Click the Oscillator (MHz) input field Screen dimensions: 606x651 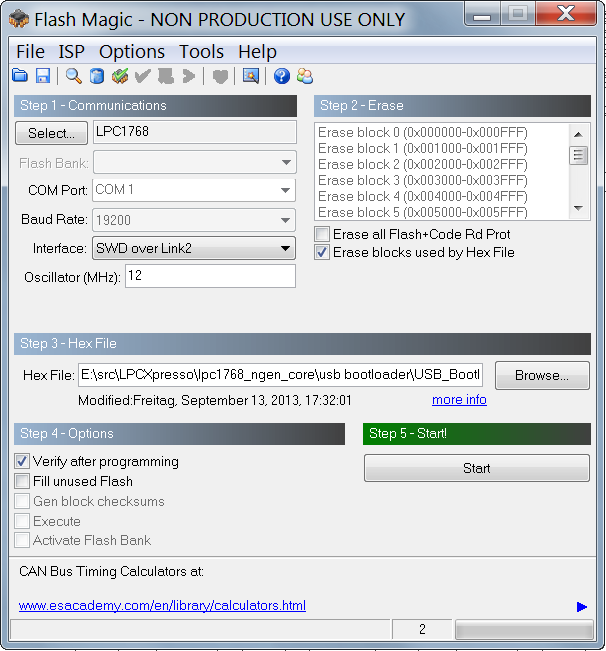click(x=210, y=276)
